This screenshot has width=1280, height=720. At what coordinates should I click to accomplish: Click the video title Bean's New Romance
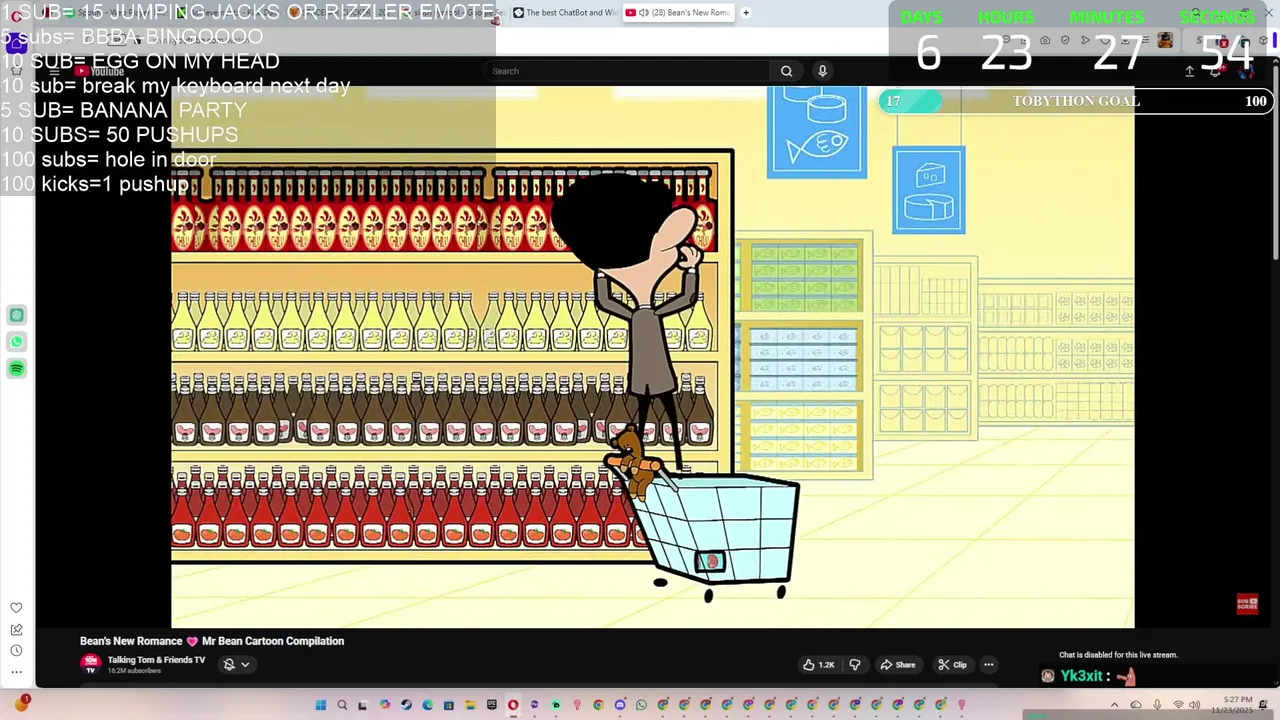pyautogui.click(x=212, y=641)
